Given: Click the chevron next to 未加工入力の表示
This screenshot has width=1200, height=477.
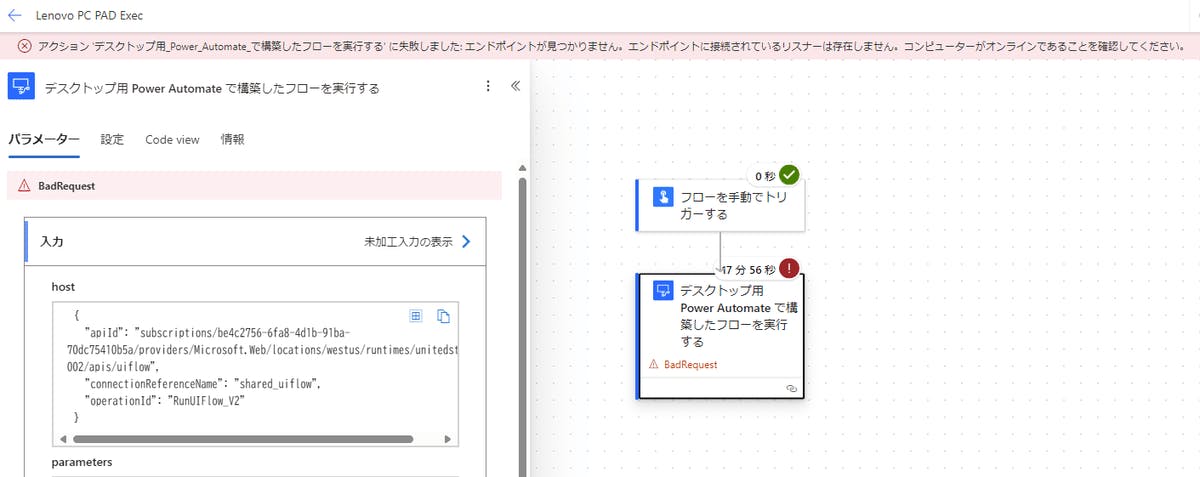Looking at the screenshot, I should click(x=466, y=242).
